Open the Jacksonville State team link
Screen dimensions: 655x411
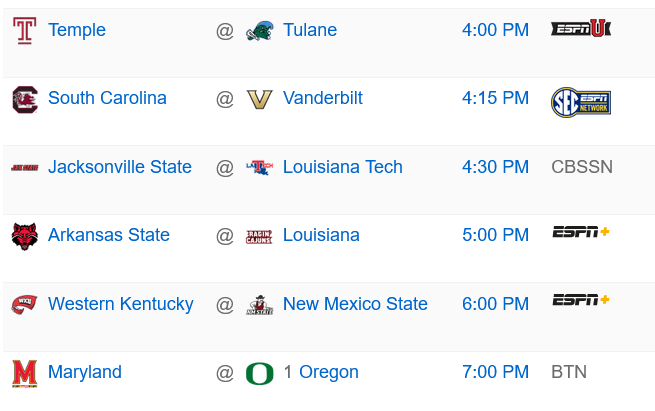coord(120,167)
